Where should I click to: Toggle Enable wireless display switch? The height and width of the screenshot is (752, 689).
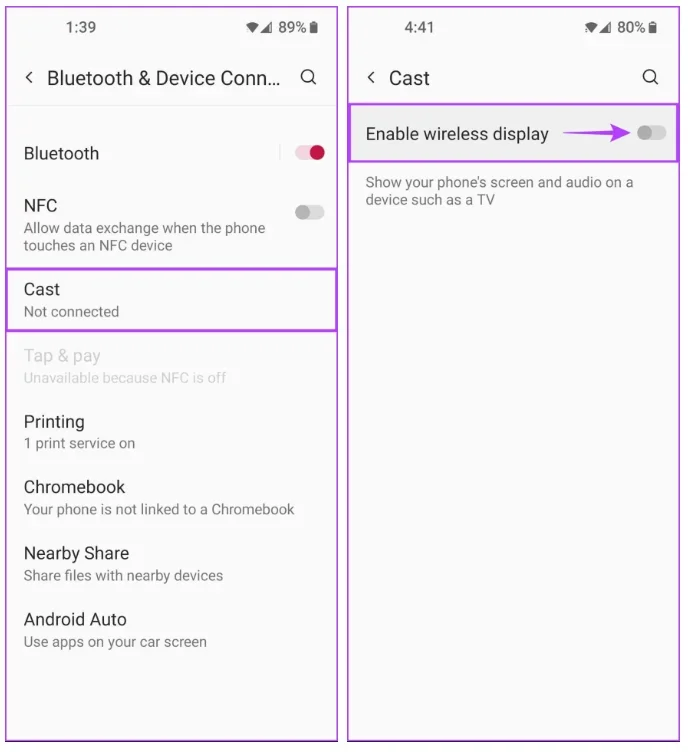pos(651,133)
